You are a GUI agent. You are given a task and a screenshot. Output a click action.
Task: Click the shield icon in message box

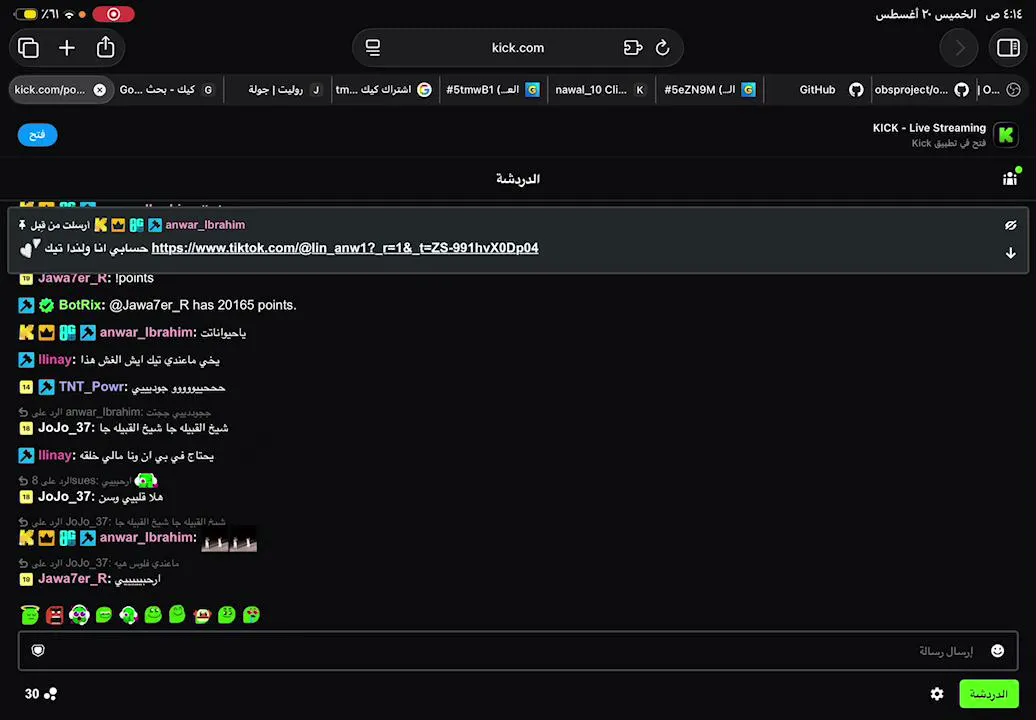[x=38, y=651]
